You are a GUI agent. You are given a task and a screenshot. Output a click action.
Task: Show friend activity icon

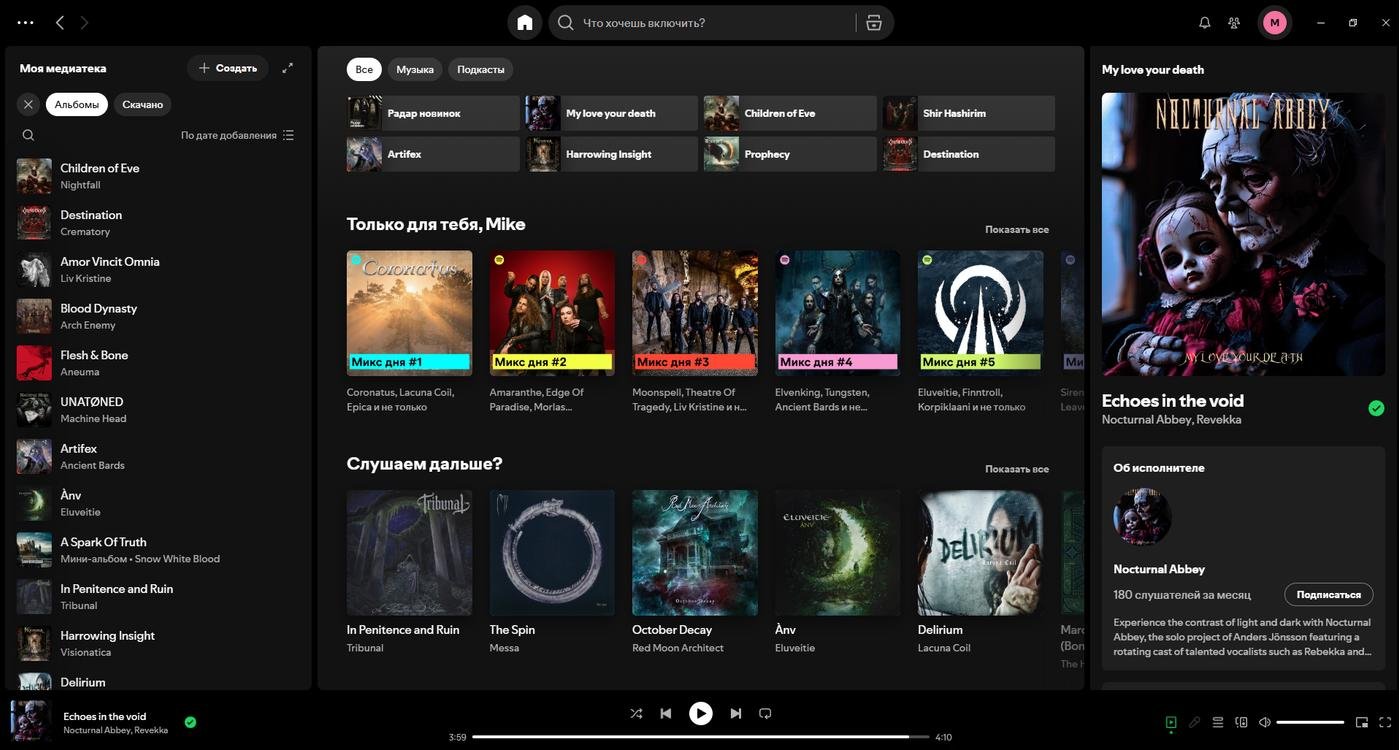[1234, 22]
